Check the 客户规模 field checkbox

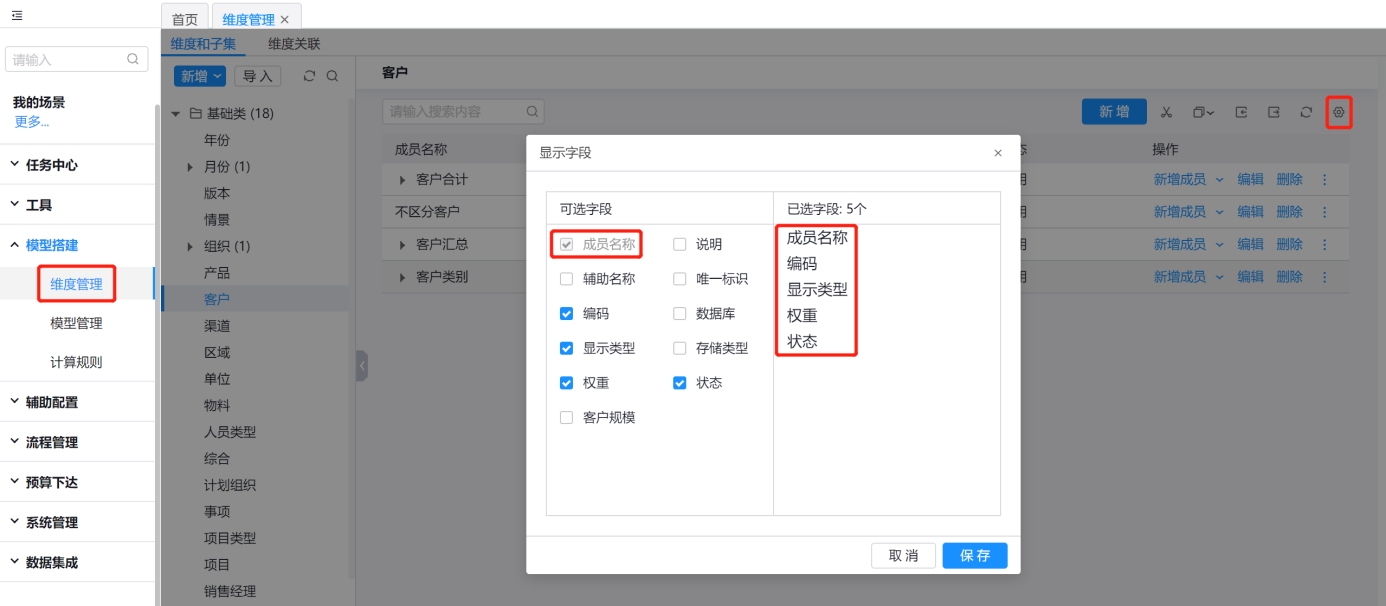coord(567,418)
